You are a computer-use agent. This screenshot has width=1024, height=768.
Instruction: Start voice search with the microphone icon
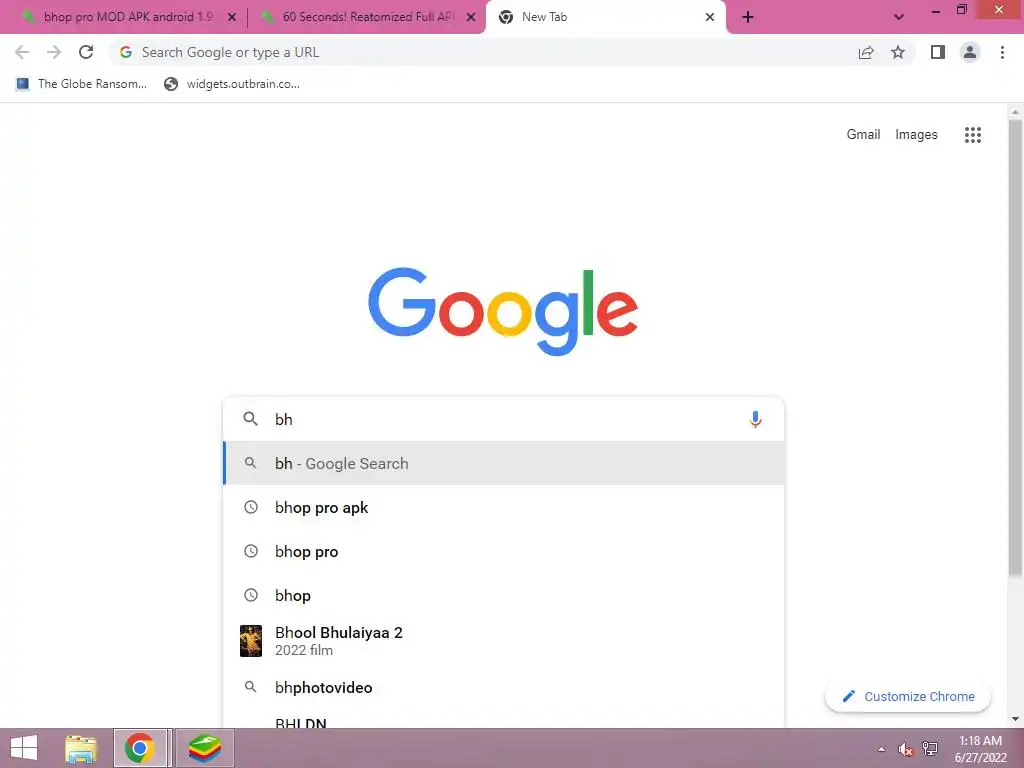tap(756, 419)
